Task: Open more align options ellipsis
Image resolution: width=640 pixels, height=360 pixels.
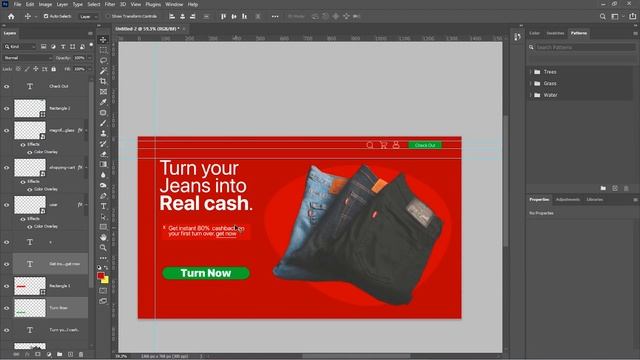Action: point(275,16)
